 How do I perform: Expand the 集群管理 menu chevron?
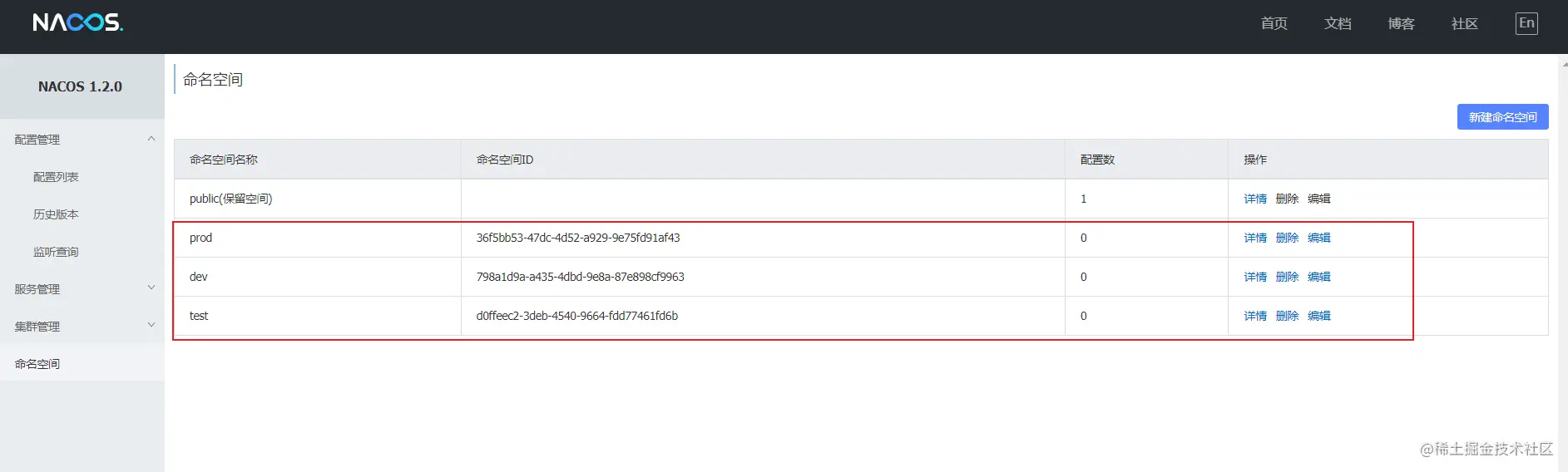coord(151,325)
